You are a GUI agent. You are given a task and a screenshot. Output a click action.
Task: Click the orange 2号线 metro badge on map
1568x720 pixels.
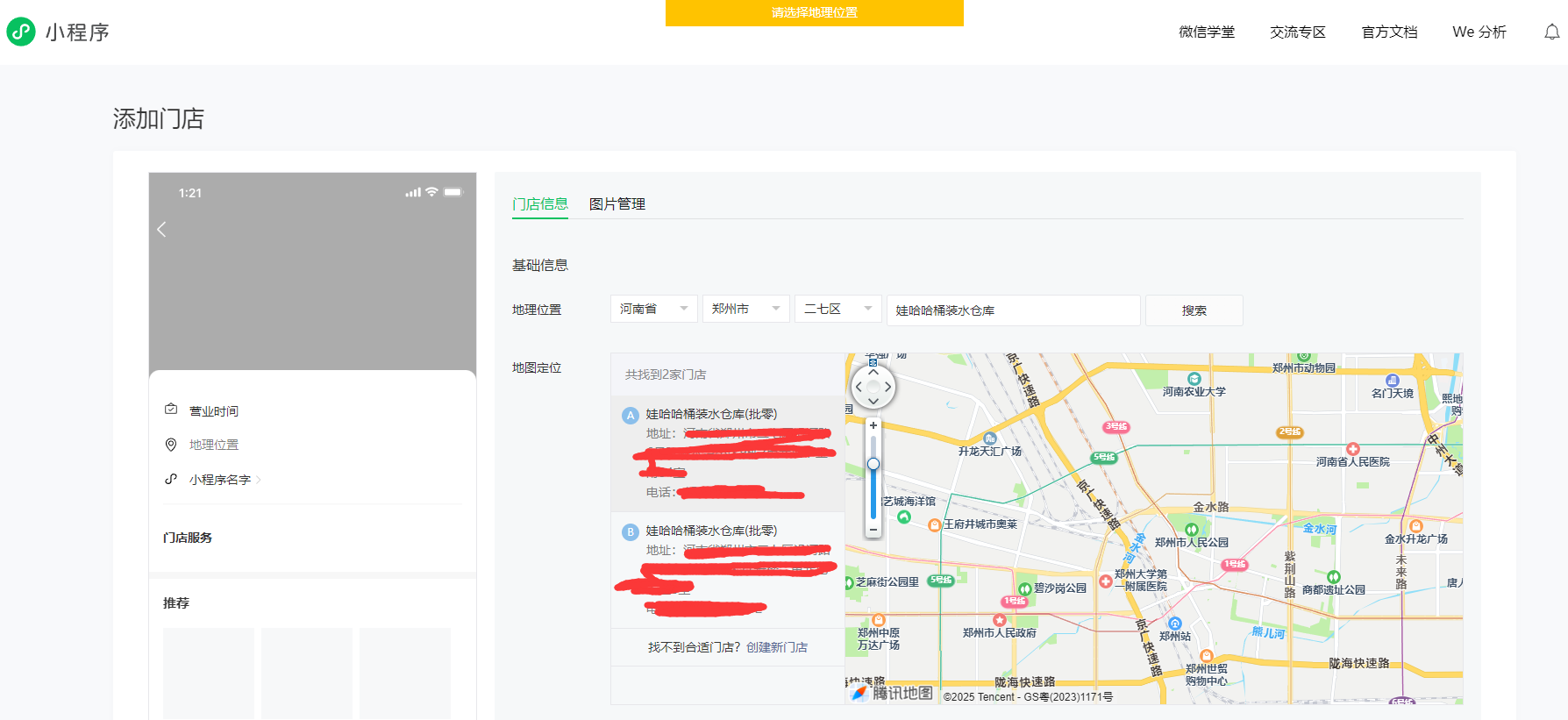[x=1290, y=432]
